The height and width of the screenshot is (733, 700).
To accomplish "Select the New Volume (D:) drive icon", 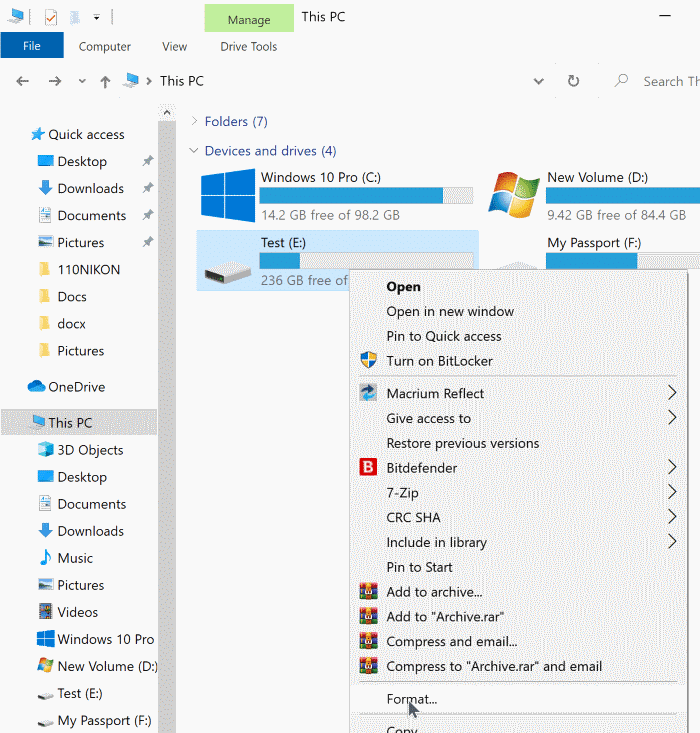I will click(514, 195).
